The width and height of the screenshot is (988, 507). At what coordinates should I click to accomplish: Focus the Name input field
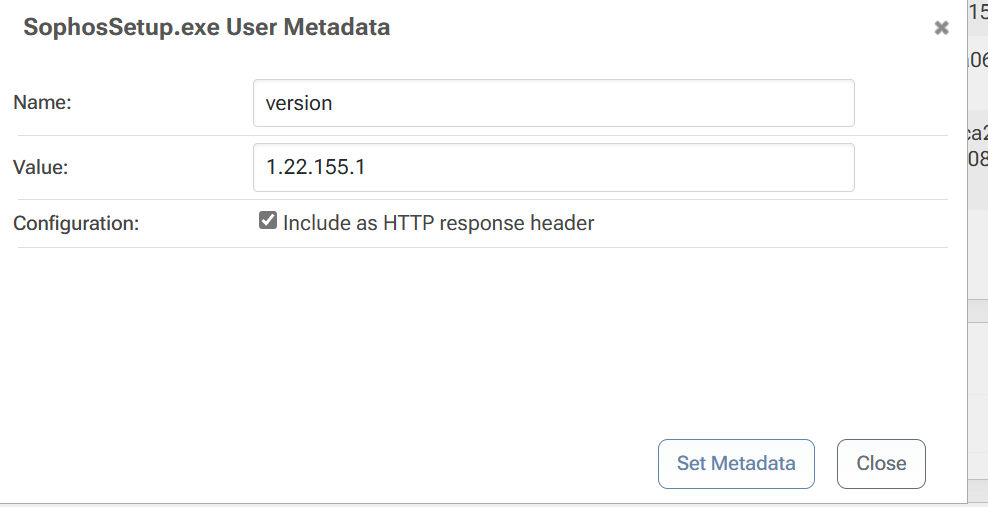coord(553,103)
